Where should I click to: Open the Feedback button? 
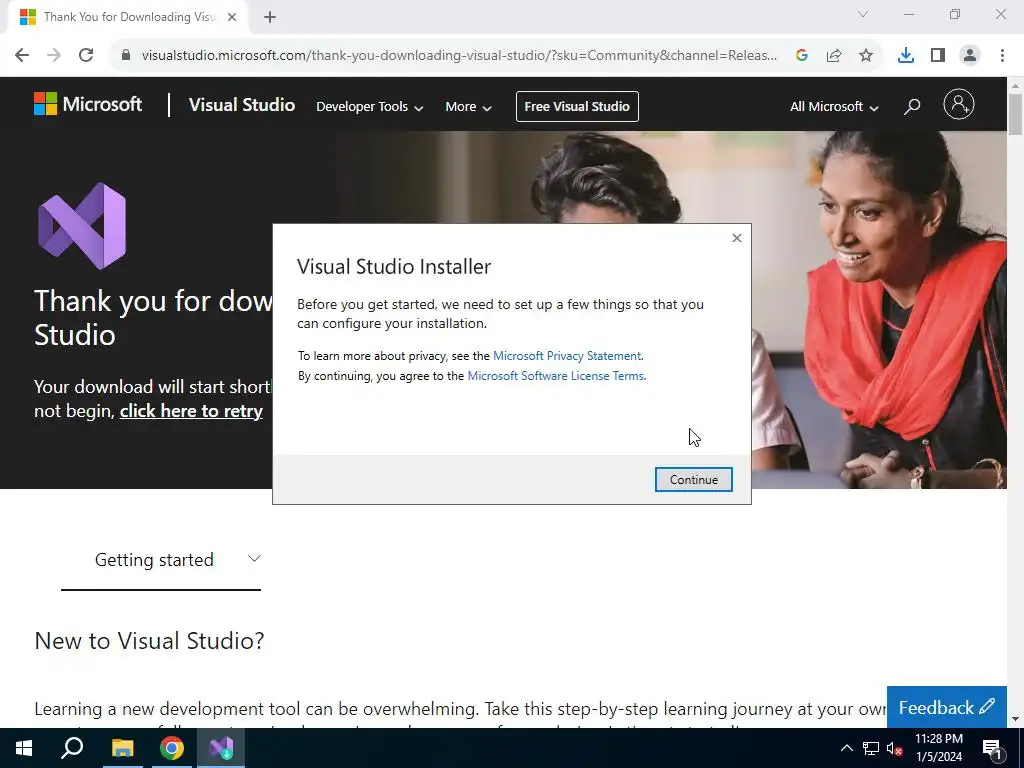pyautogui.click(x=947, y=707)
